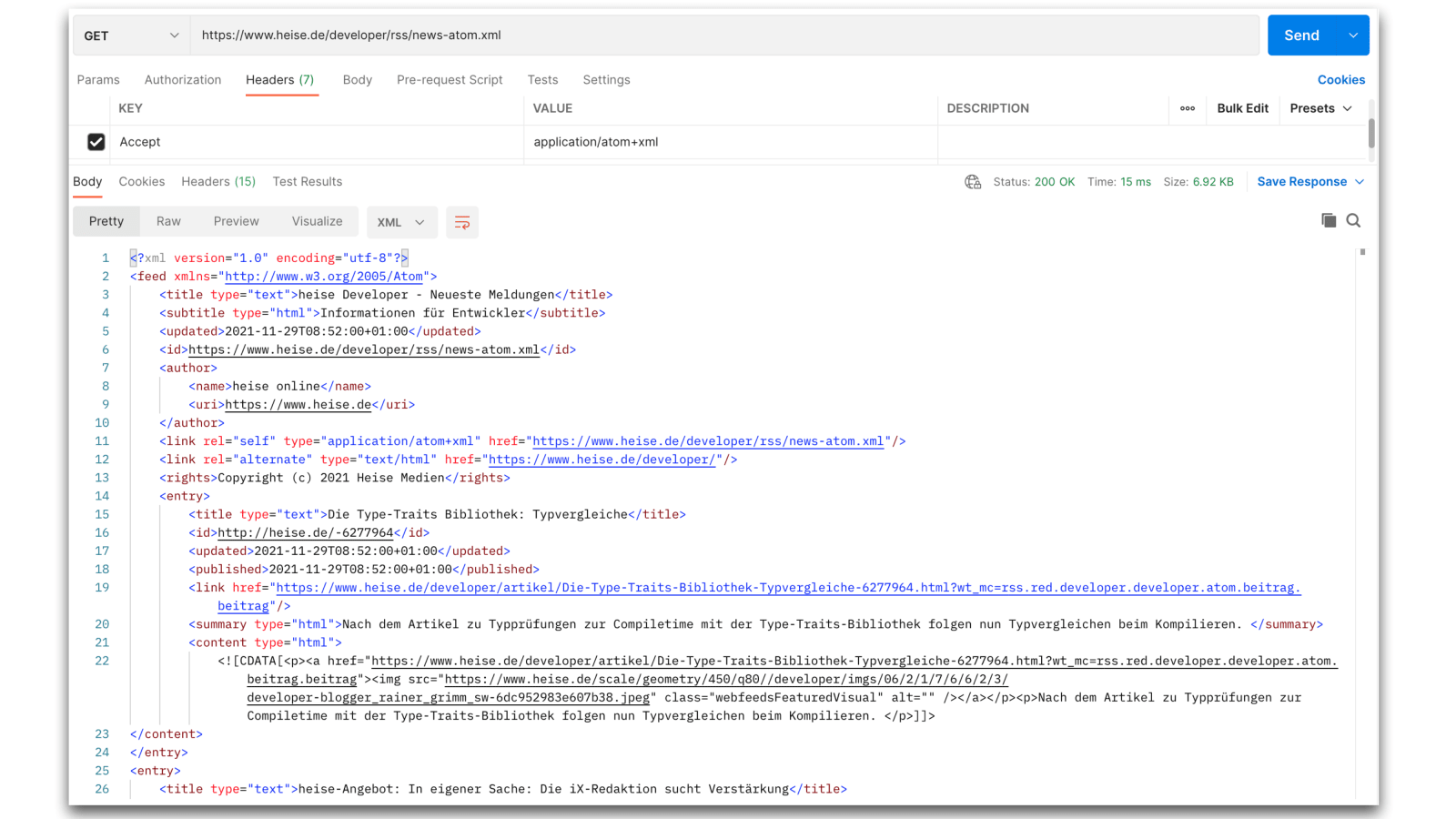This screenshot has height=819, width=1456.
Task: Click the Time: 15 ms text
Action: pos(1119,182)
